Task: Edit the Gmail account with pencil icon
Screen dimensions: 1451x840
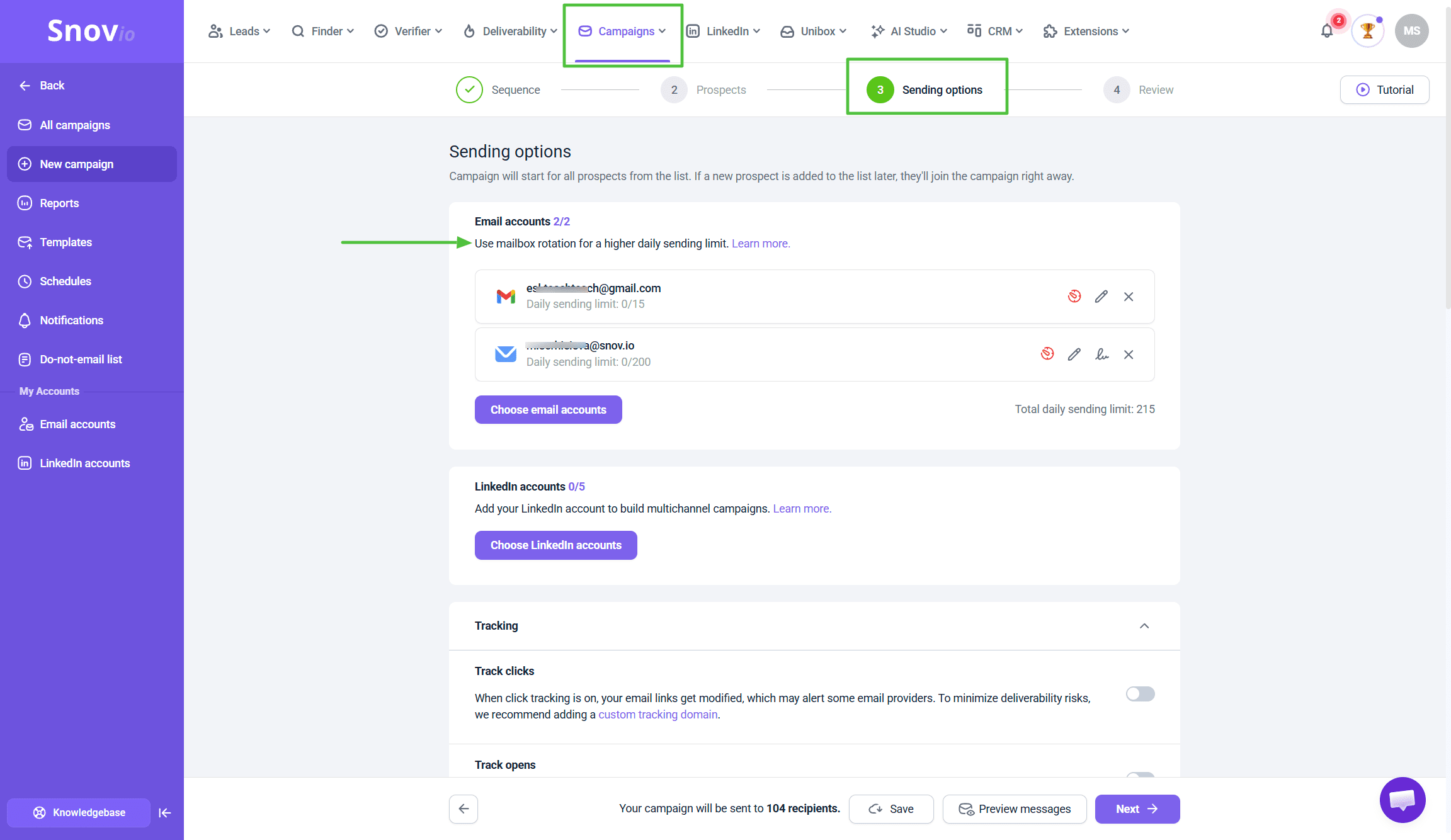Action: point(1101,297)
